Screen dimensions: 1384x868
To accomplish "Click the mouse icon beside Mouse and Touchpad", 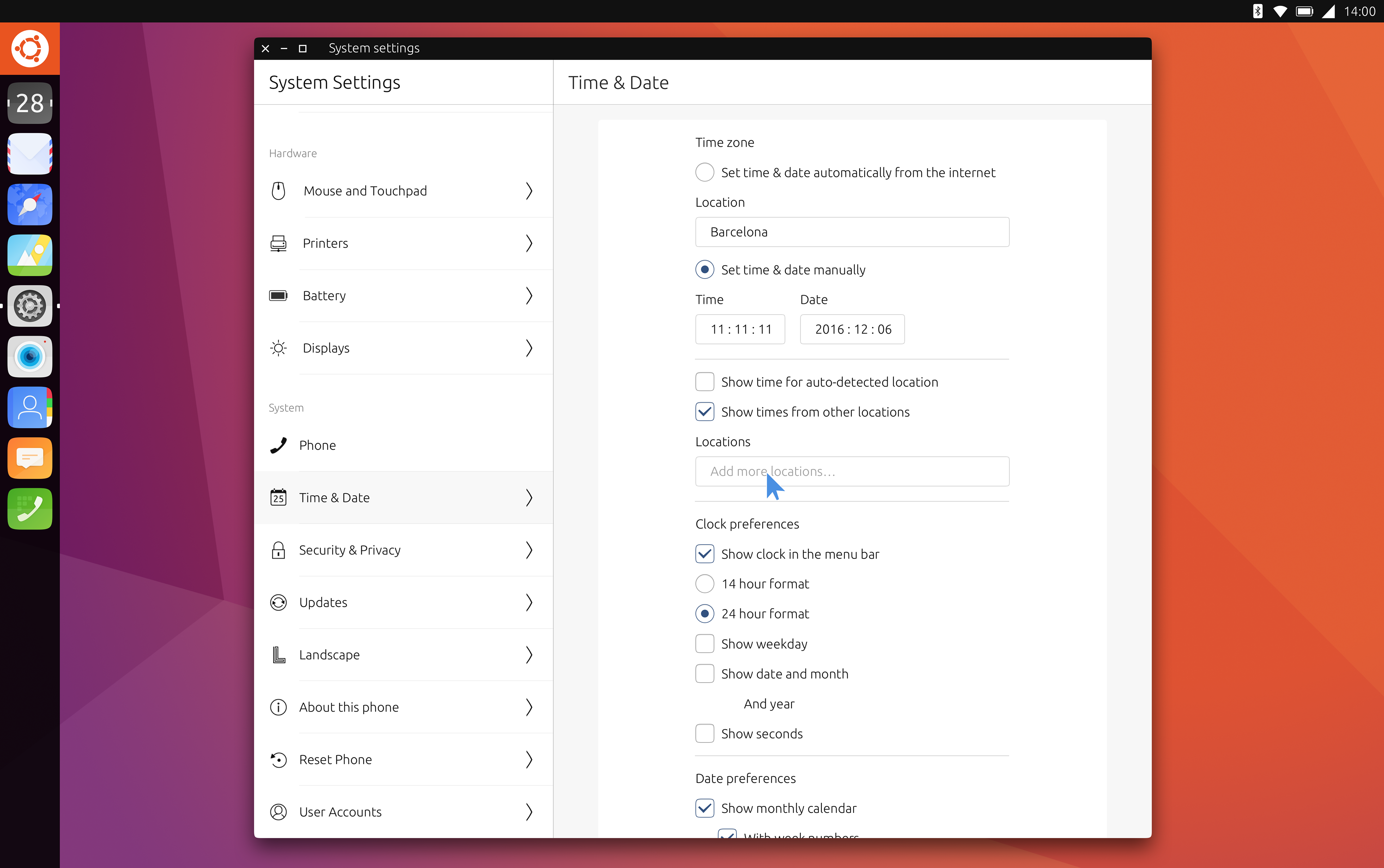I will pos(278,191).
